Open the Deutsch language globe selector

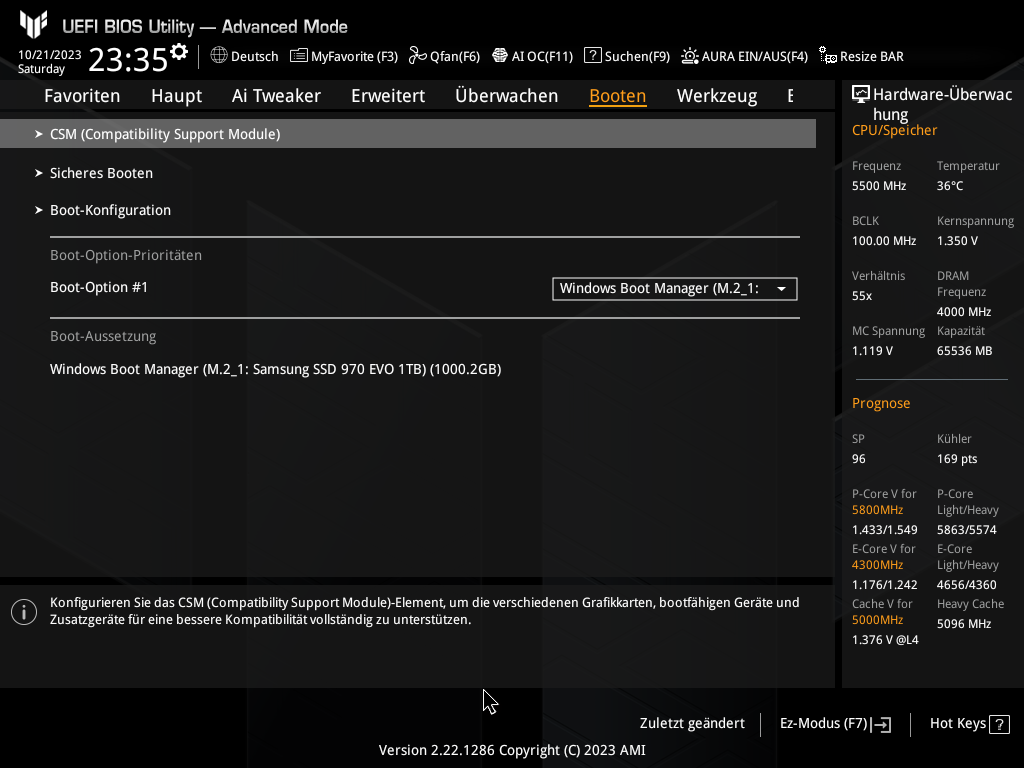point(244,56)
